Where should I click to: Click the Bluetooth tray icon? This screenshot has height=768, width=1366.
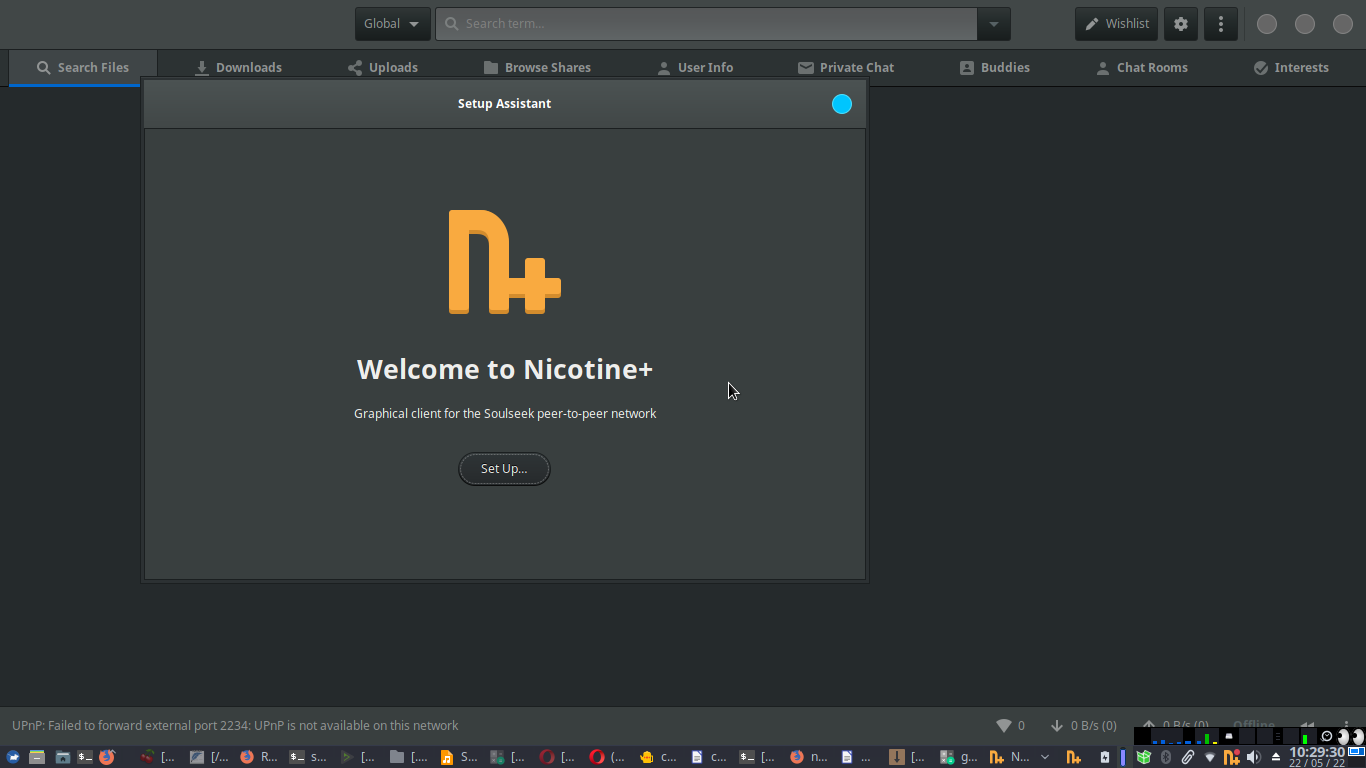pyautogui.click(x=1165, y=757)
